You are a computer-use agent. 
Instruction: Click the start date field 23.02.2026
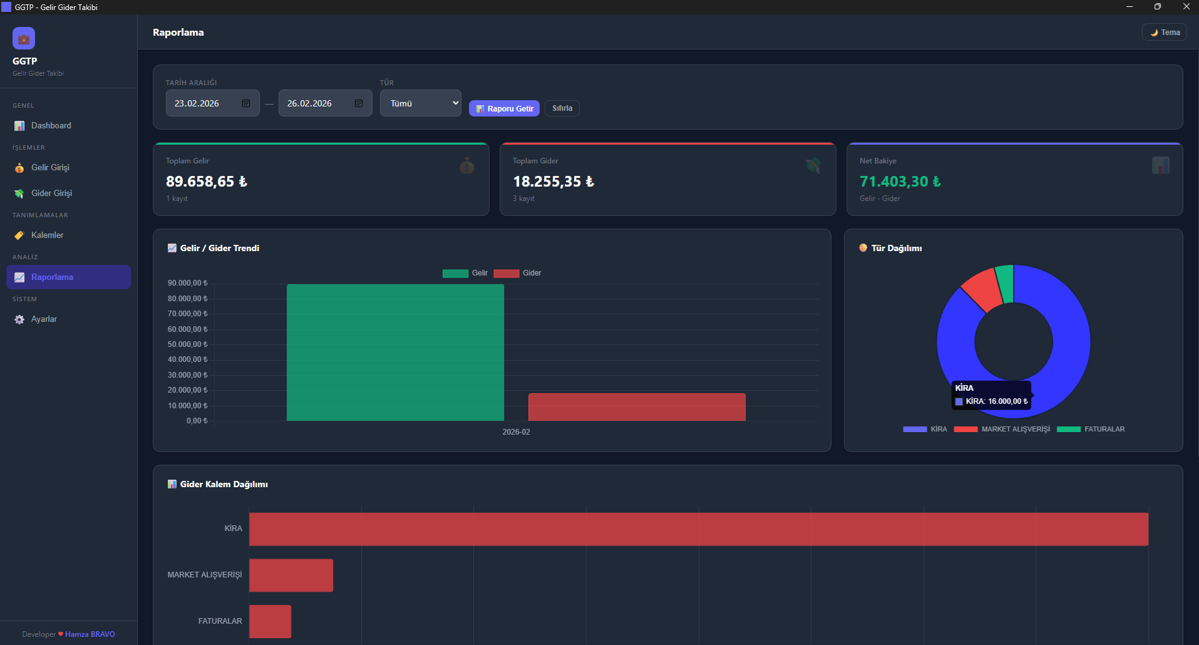tap(198, 104)
